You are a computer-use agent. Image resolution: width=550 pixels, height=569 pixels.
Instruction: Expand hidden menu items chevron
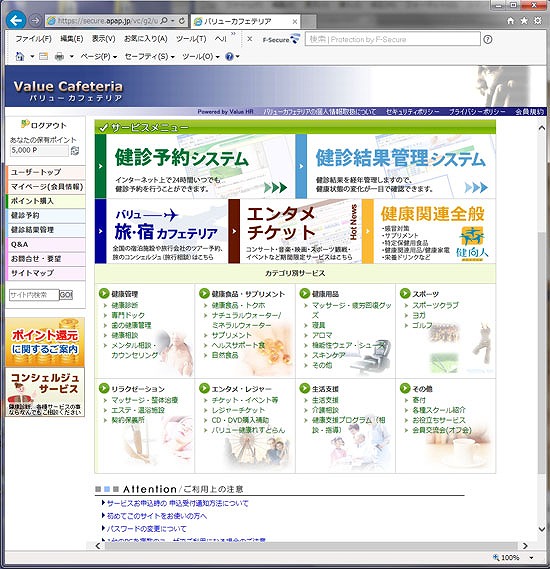pyautogui.click(x=233, y=33)
